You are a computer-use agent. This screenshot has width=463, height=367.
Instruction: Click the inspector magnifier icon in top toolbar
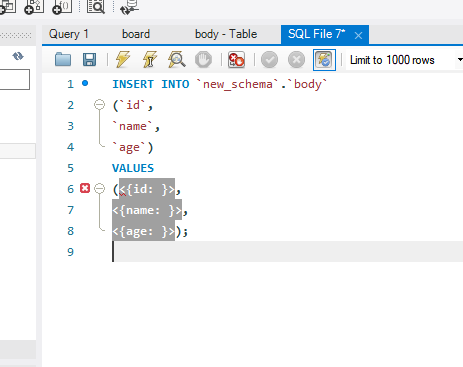[96, 6]
